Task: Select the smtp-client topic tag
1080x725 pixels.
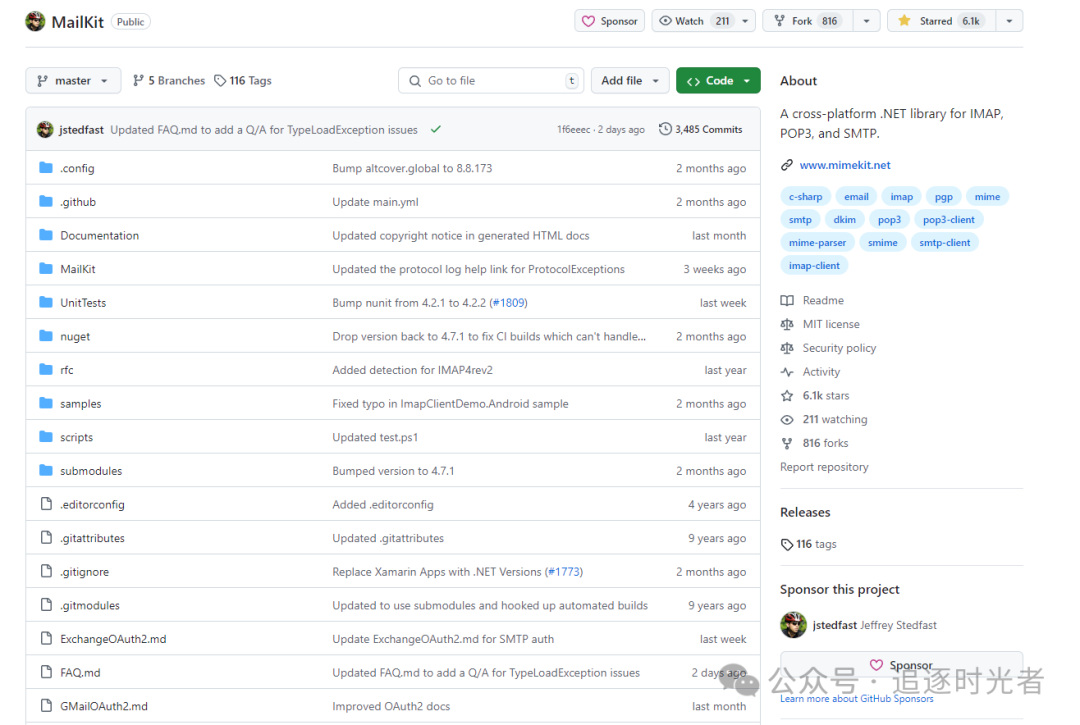Action: click(944, 242)
